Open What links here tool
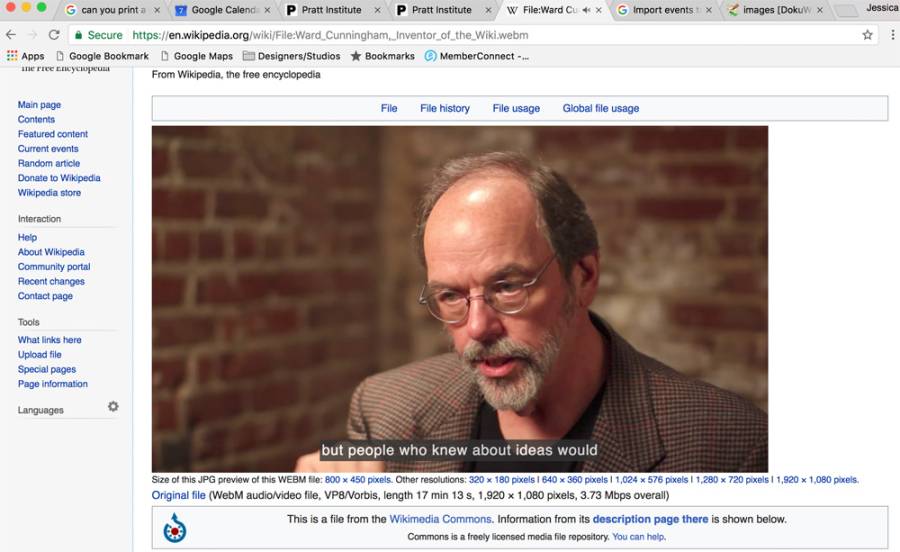This screenshot has height=552, width=900. point(49,340)
